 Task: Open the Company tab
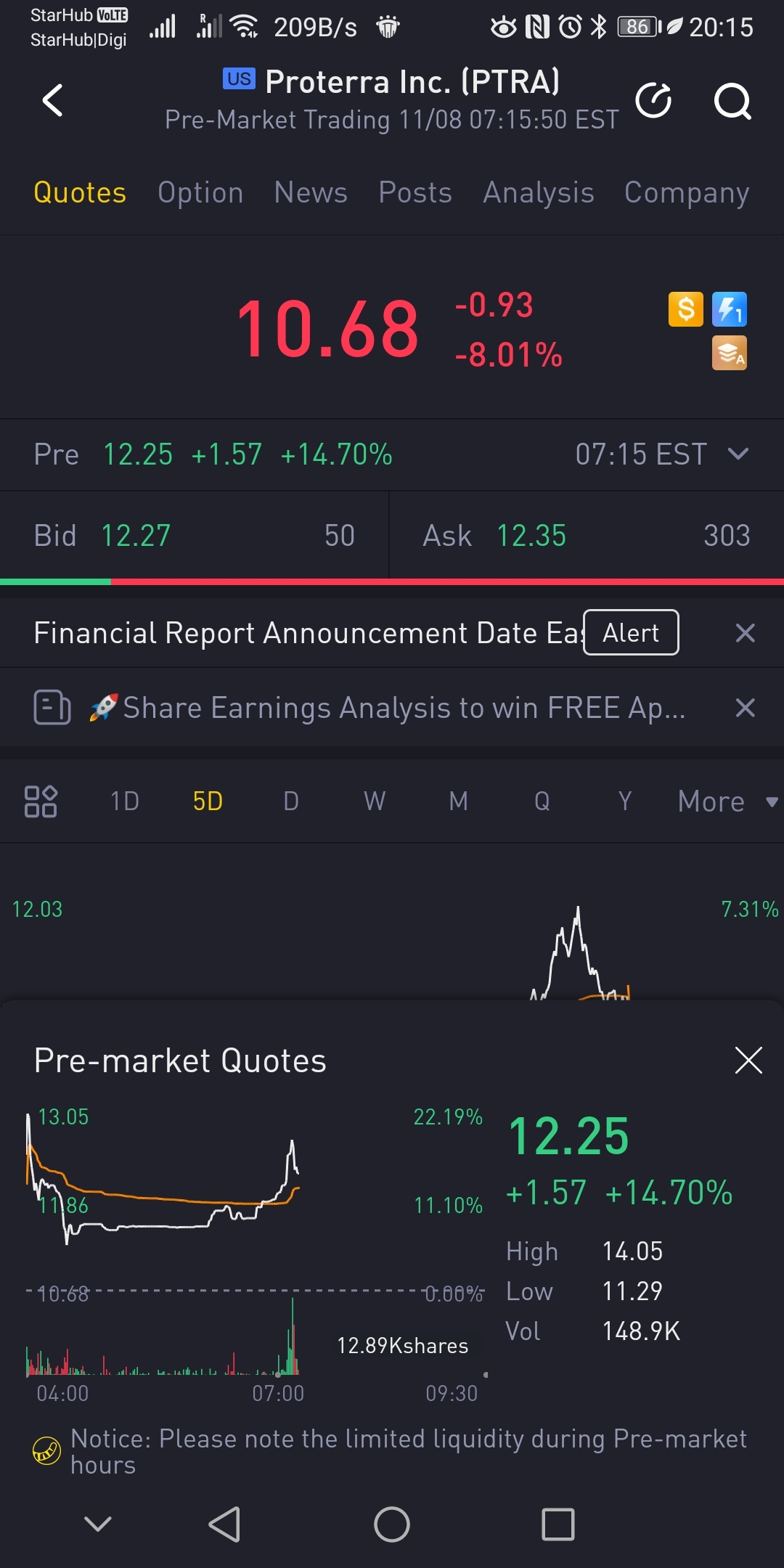coord(686,192)
